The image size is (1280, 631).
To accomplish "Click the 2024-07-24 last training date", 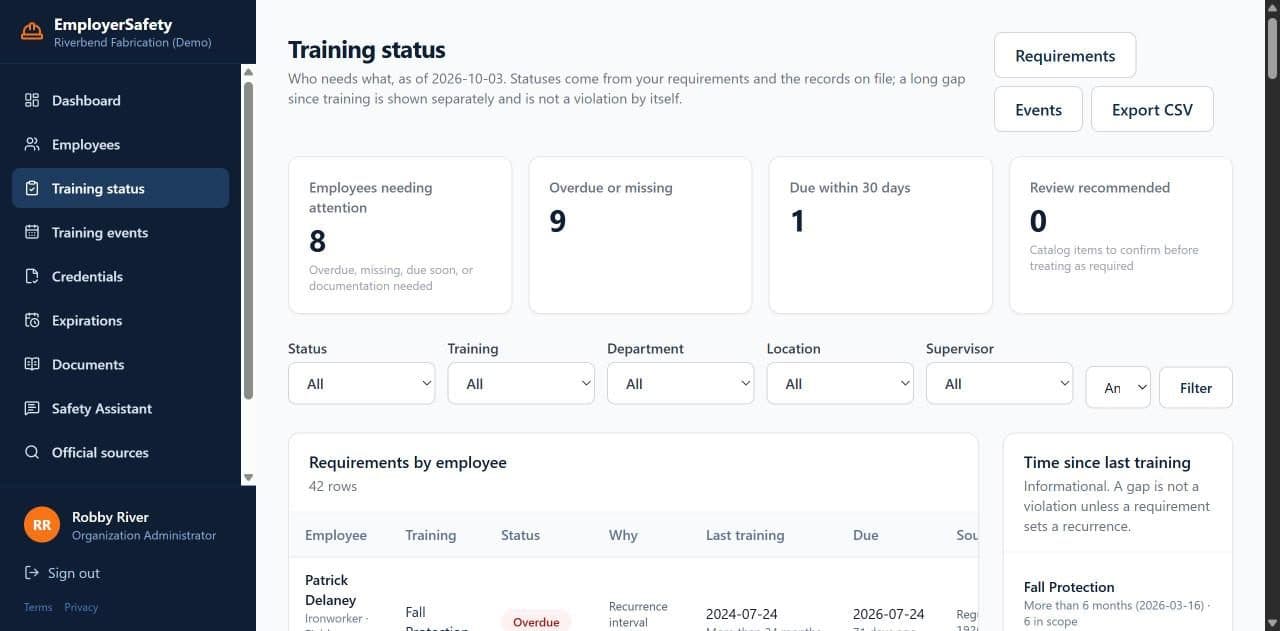I will click(x=742, y=614).
